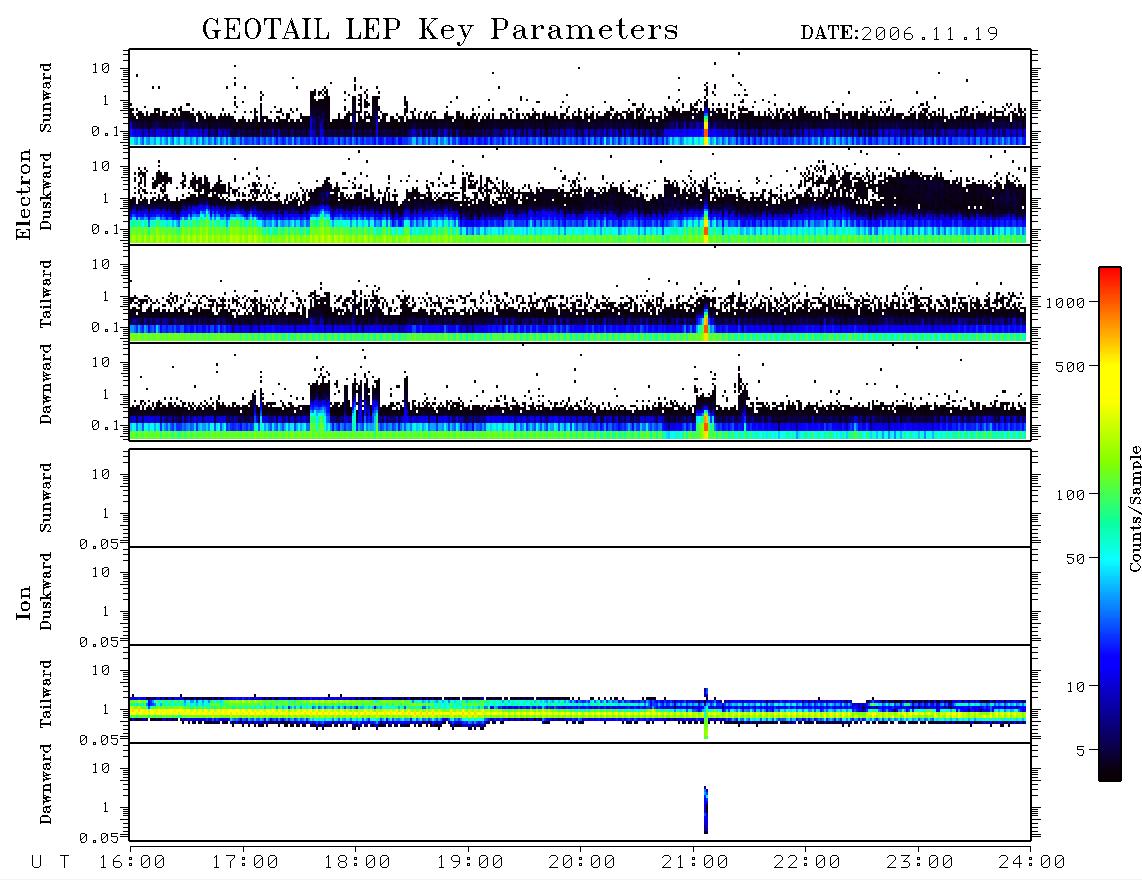Click the 10 tick on Ion Tailward axis

[101, 670]
